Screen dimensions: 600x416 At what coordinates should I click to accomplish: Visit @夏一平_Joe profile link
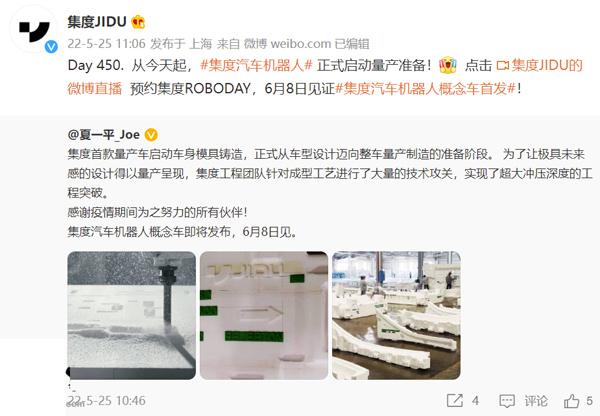(x=103, y=134)
